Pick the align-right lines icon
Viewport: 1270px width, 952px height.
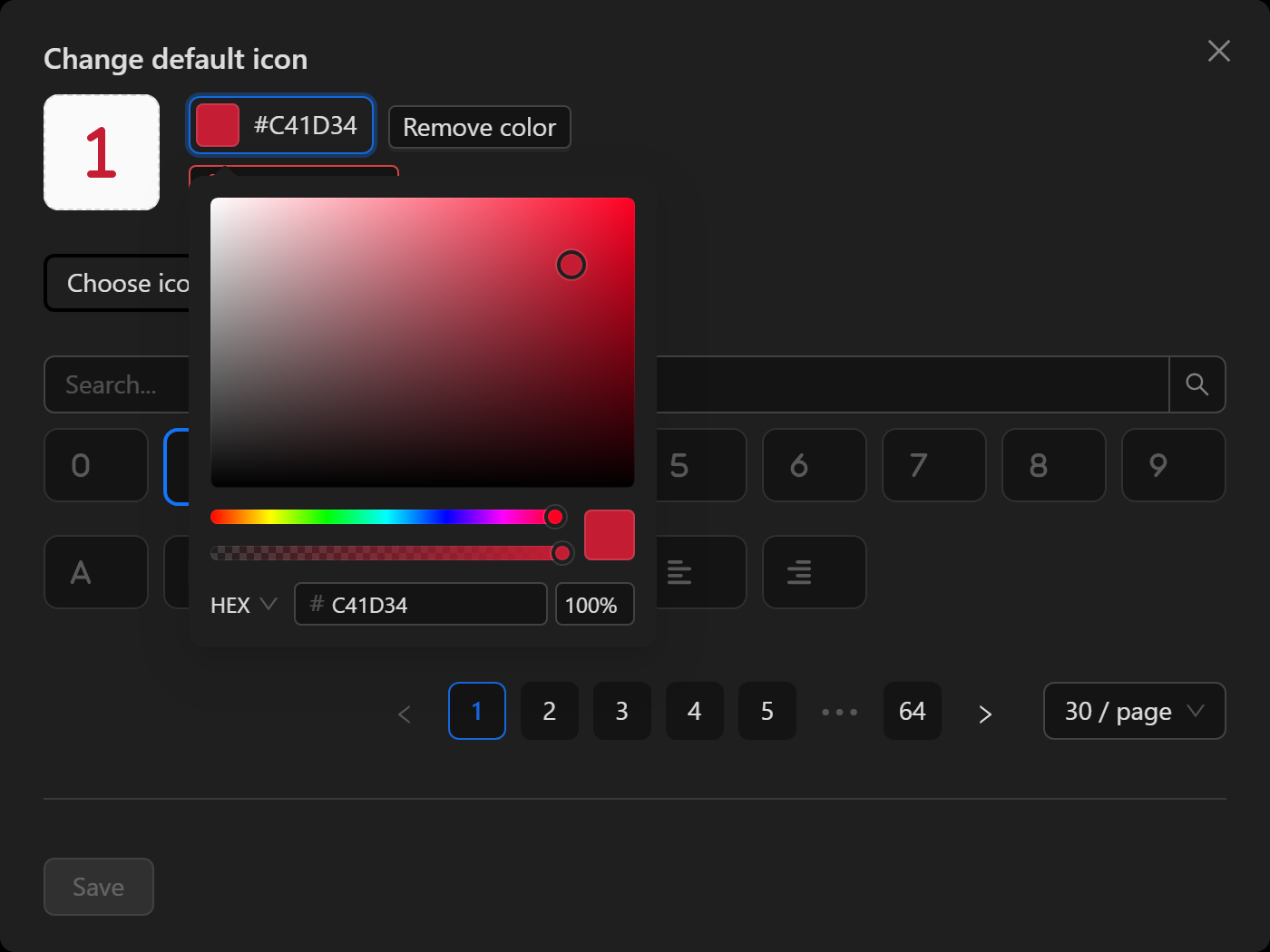[815, 572]
